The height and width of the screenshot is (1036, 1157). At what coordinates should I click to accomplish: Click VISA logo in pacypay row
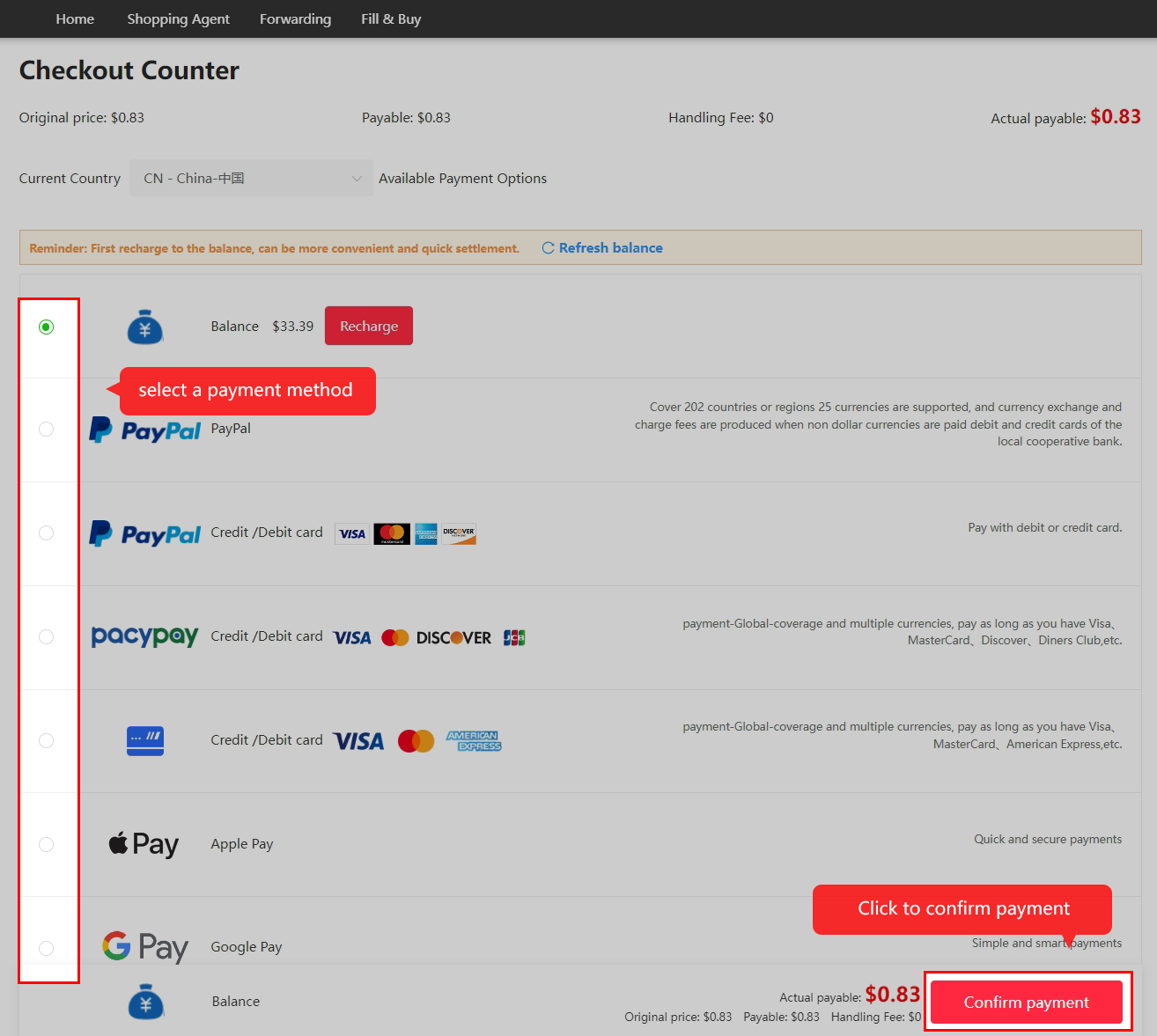tap(352, 637)
